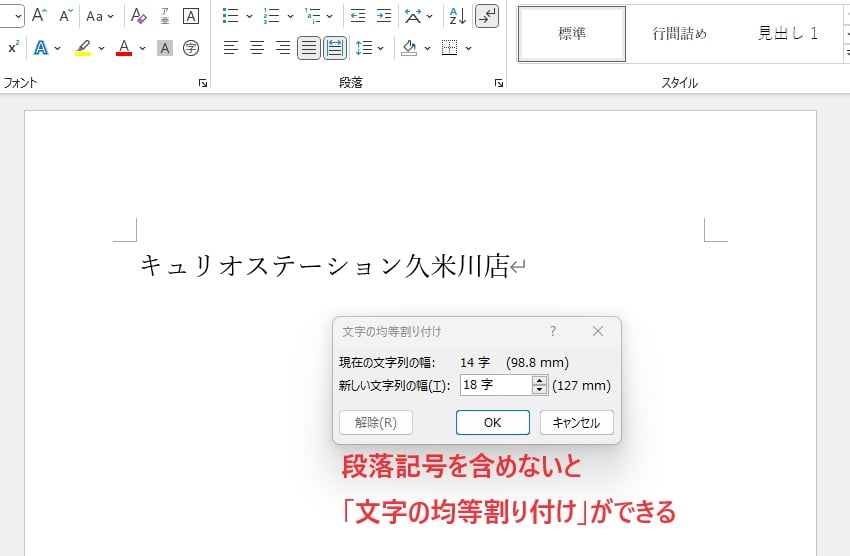Open enclose characters circled icon
This screenshot has width=850, height=556.
click(x=190, y=48)
